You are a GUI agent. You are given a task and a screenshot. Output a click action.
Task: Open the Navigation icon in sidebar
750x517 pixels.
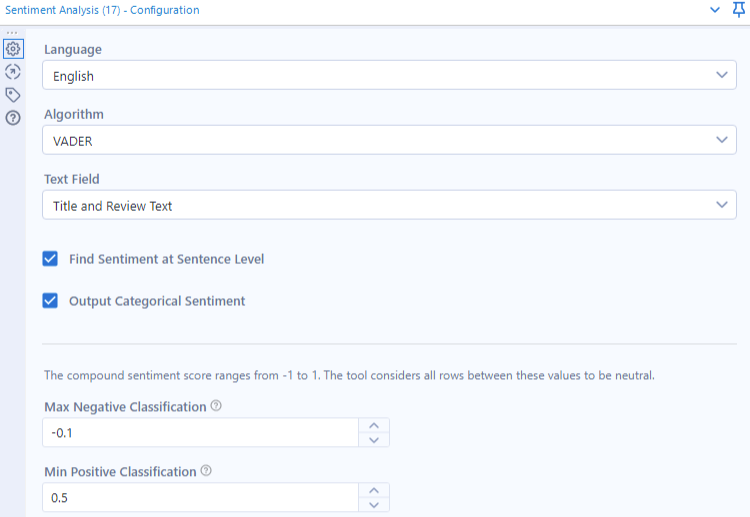pyautogui.click(x=13, y=72)
